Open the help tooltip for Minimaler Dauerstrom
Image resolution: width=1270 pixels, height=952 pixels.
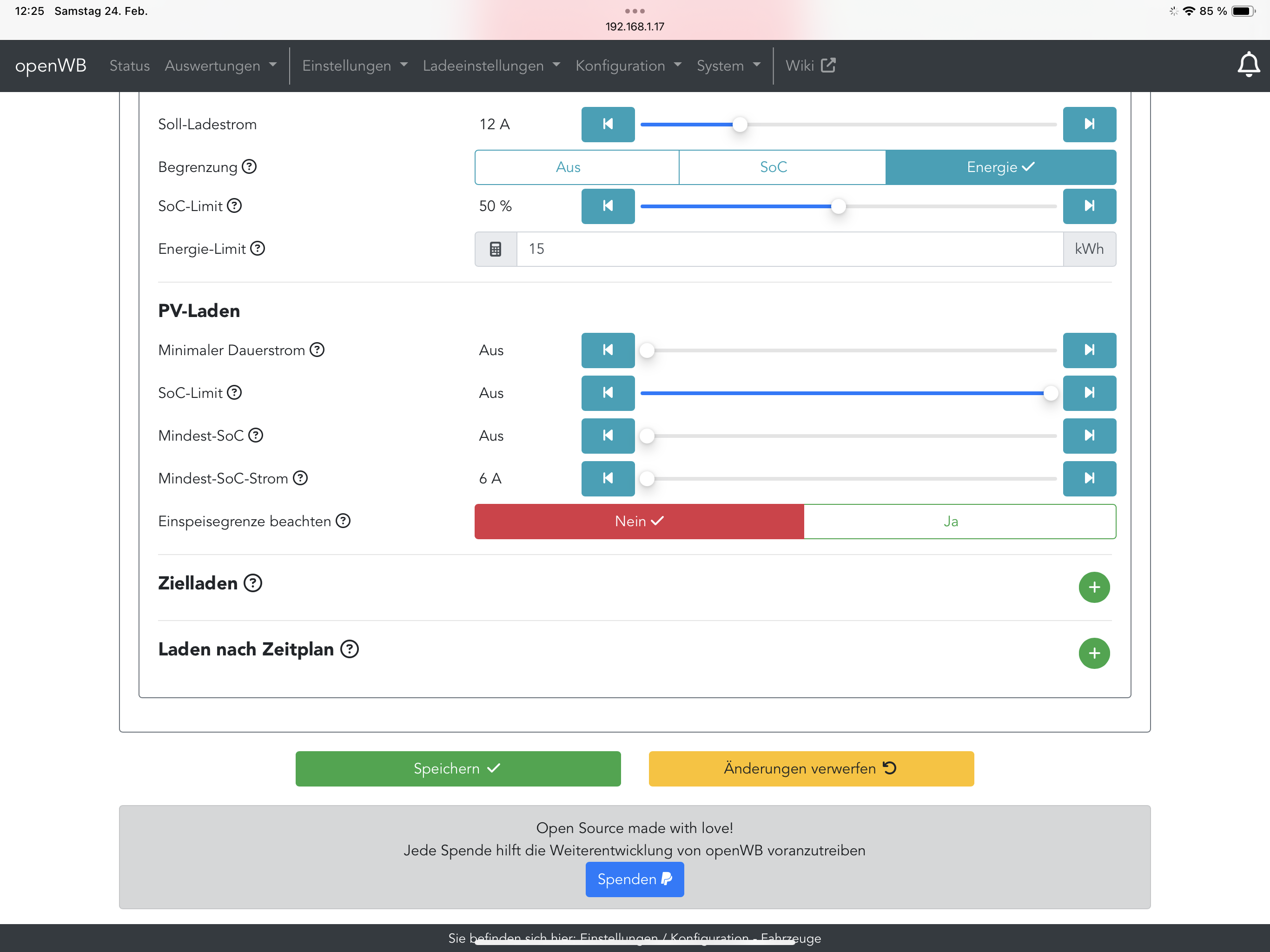click(x=317, y=350)
